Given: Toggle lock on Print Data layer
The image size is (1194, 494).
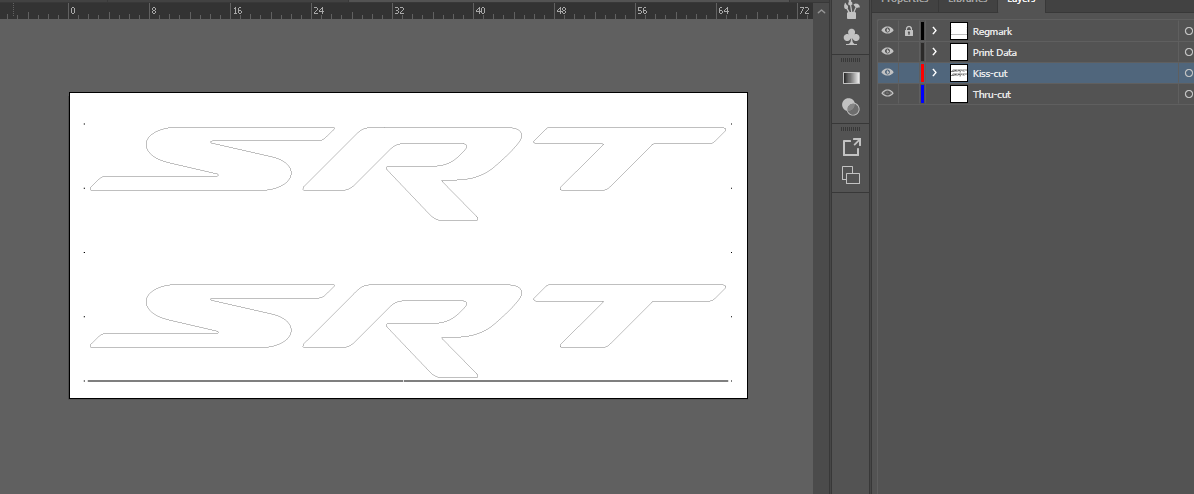Looking at the screenshot, I should tap(908, 52).
